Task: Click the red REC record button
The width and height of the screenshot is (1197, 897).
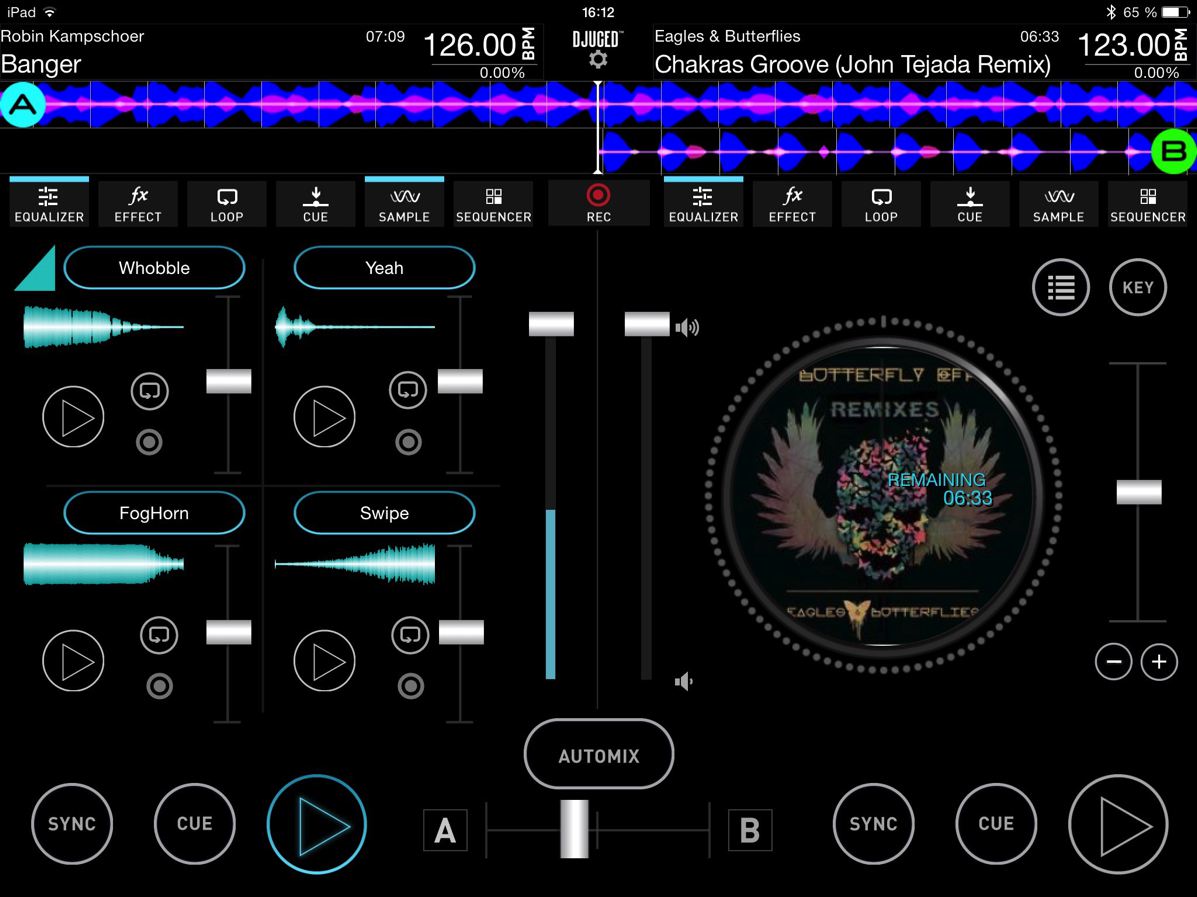Action: coord(598,203)
